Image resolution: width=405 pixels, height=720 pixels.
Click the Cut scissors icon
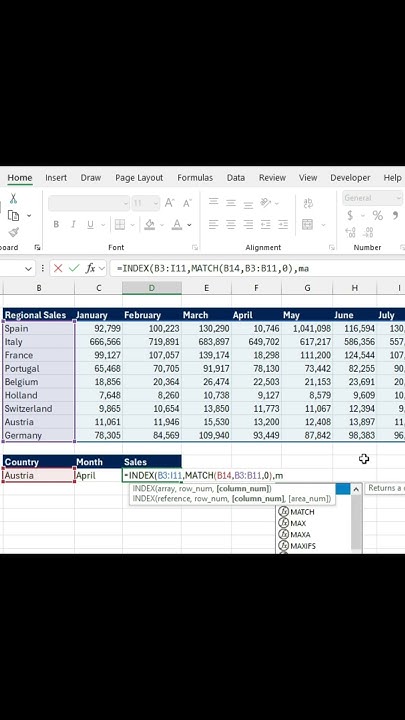[13, 199]
